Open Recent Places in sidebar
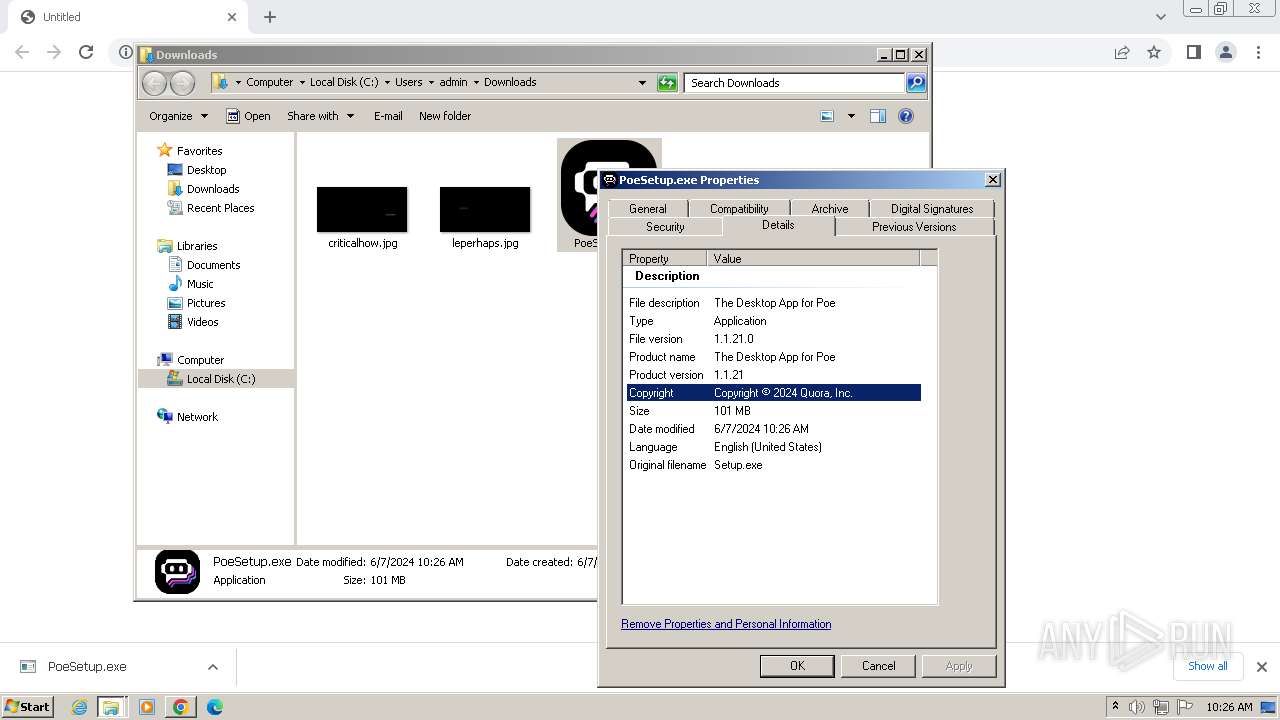Viewport: 1280px width, 720px height. 220,208
